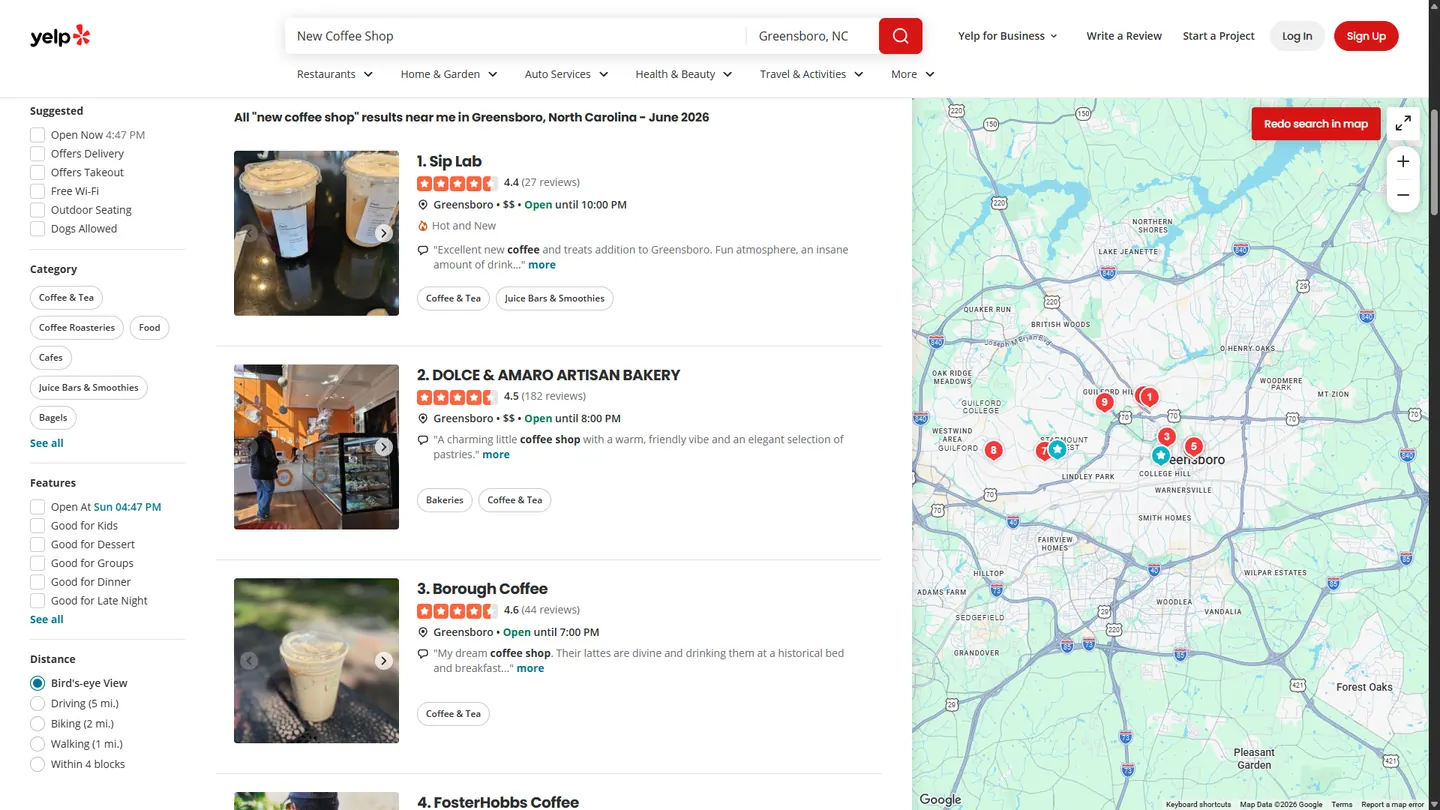Check the Dogs Allowed filter
The width and height of the screenshot is (1440, 810).
(x=37, y=229)
